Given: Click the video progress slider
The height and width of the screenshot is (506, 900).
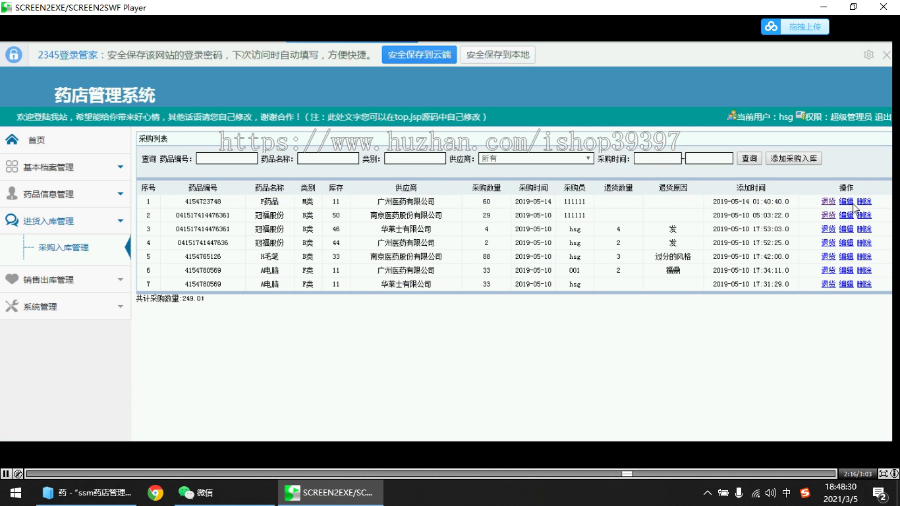Looking at the screenshot, I should click(x=430, y=474).
